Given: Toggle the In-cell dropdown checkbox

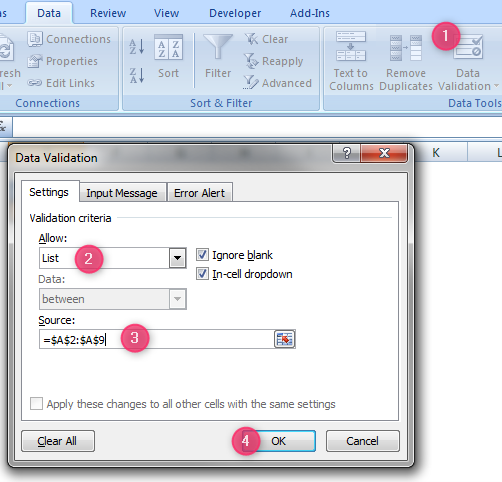Looking at the screenshot, I should tap(202, 274).
